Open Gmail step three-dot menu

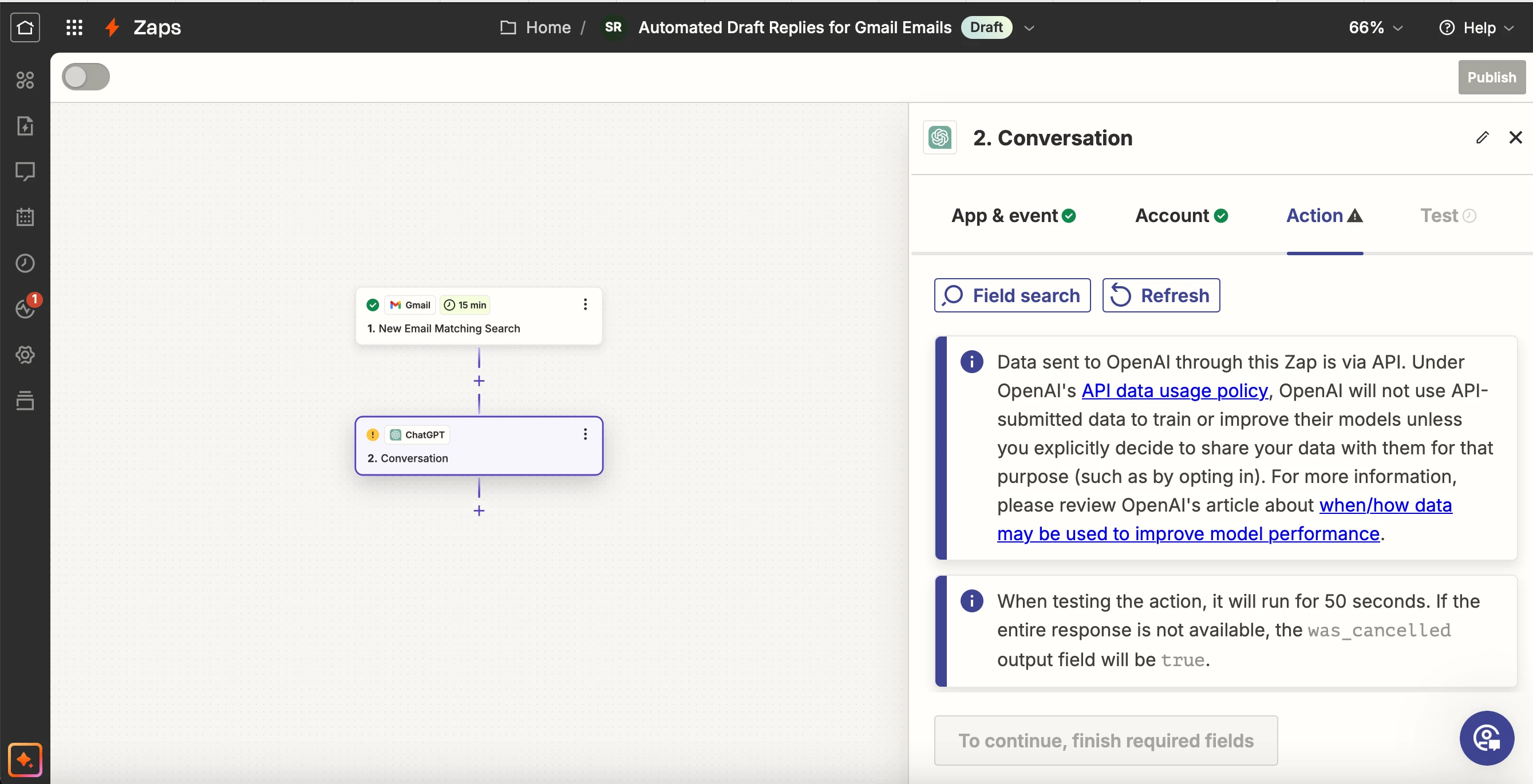coord(585,304)
